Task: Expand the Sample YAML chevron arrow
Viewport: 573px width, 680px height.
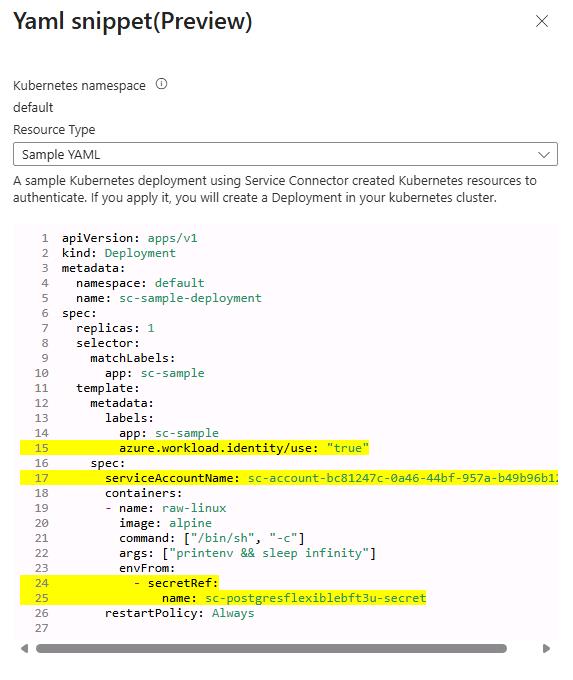Action: click(x=544, y=154)
